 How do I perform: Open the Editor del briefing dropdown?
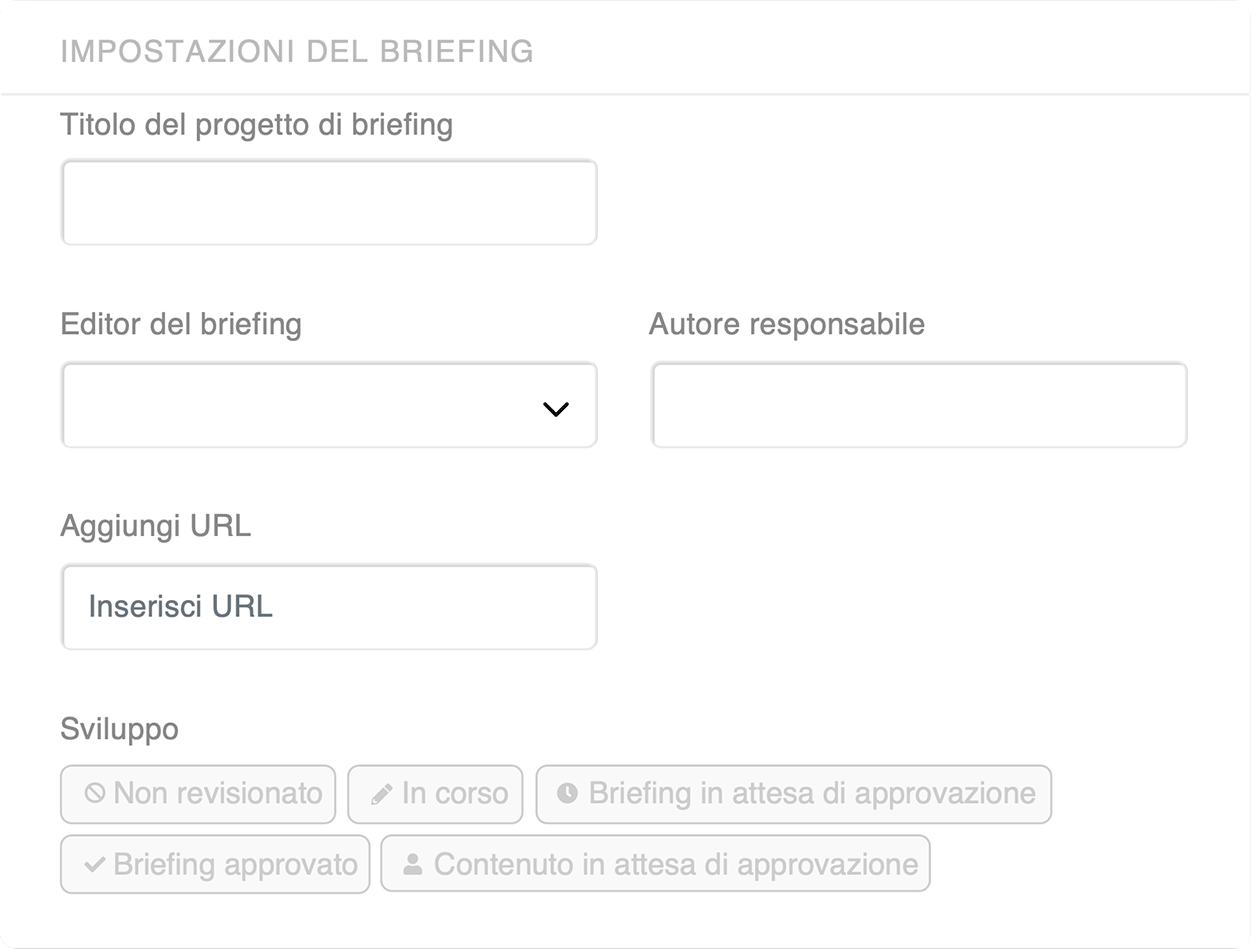329,405
